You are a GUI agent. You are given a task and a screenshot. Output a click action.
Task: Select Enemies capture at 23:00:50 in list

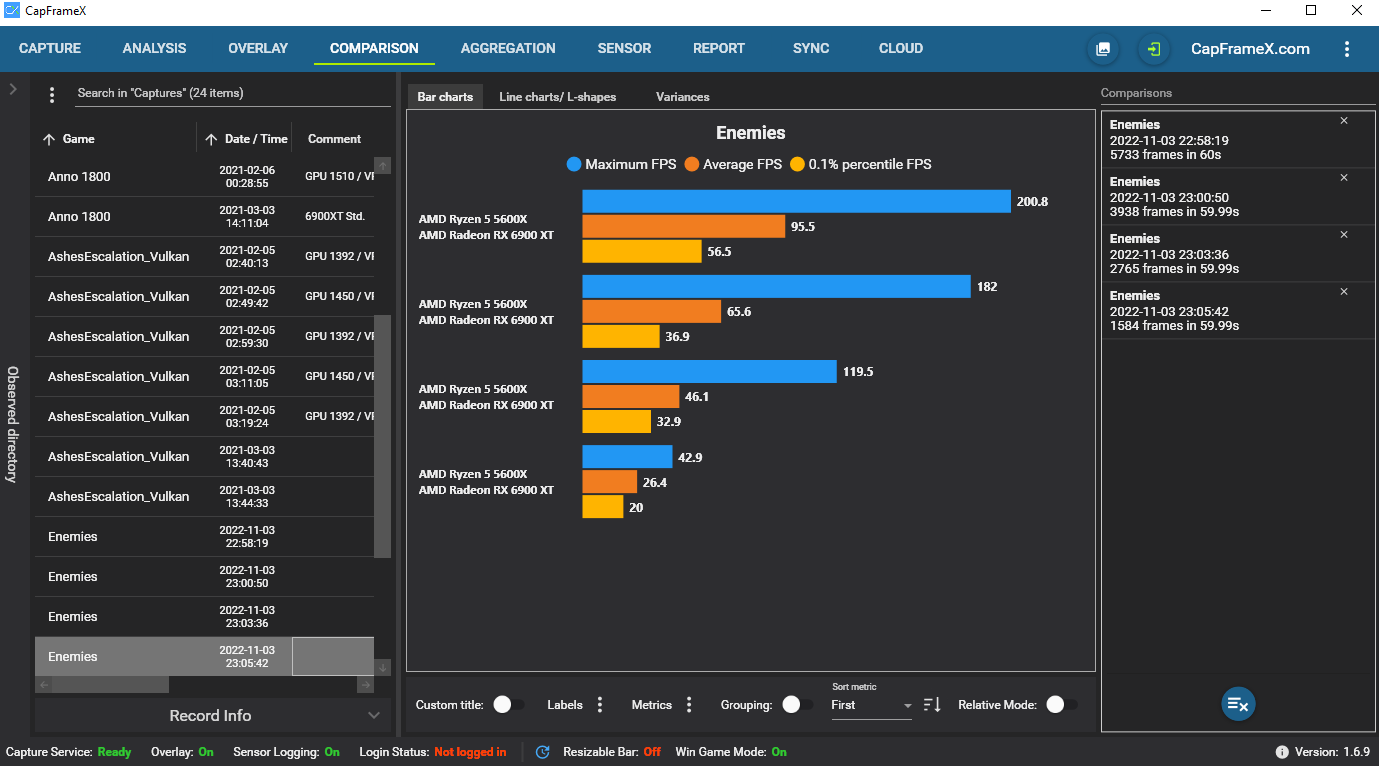[204, 577]
